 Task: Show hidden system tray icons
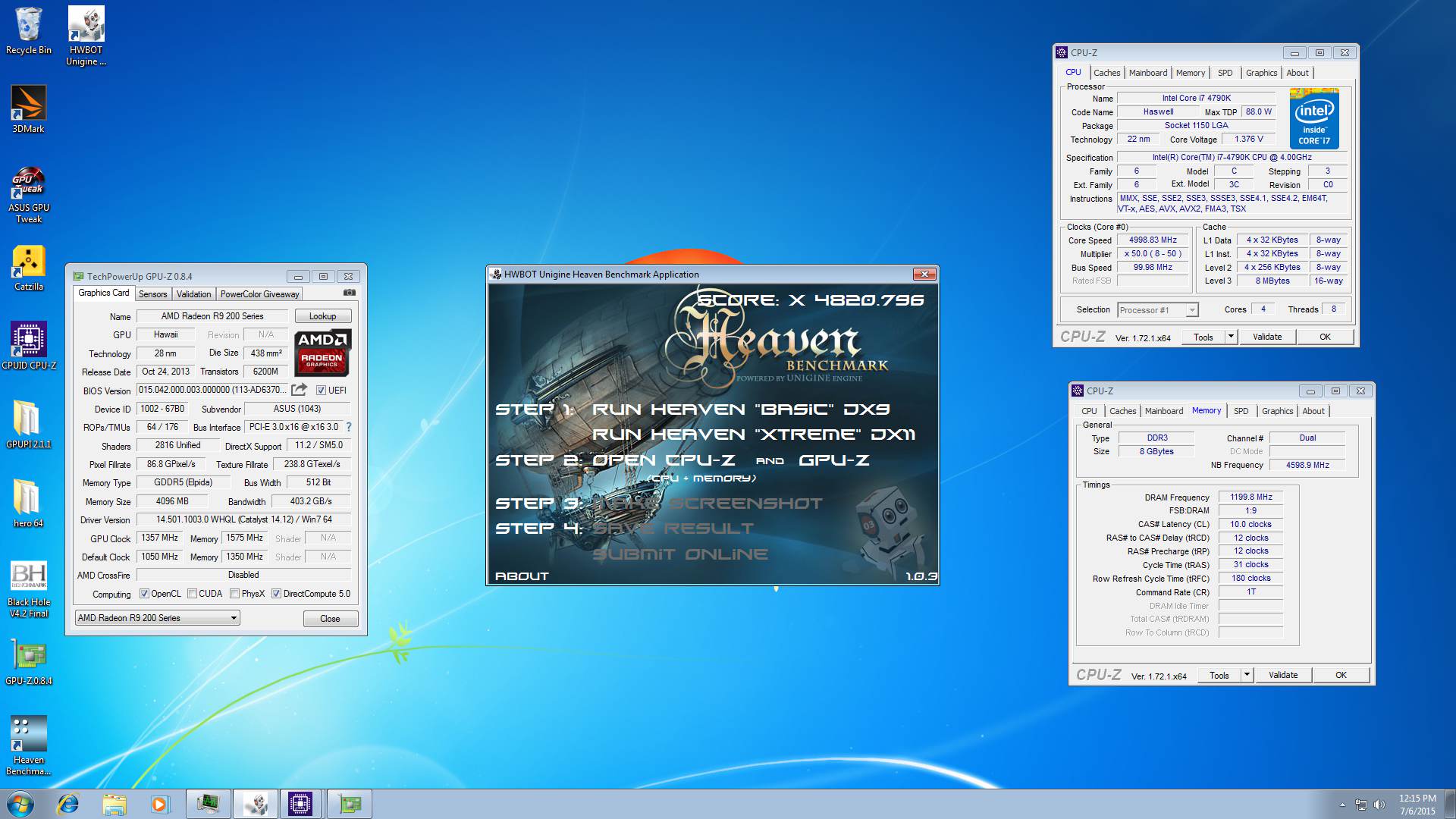1342,805
